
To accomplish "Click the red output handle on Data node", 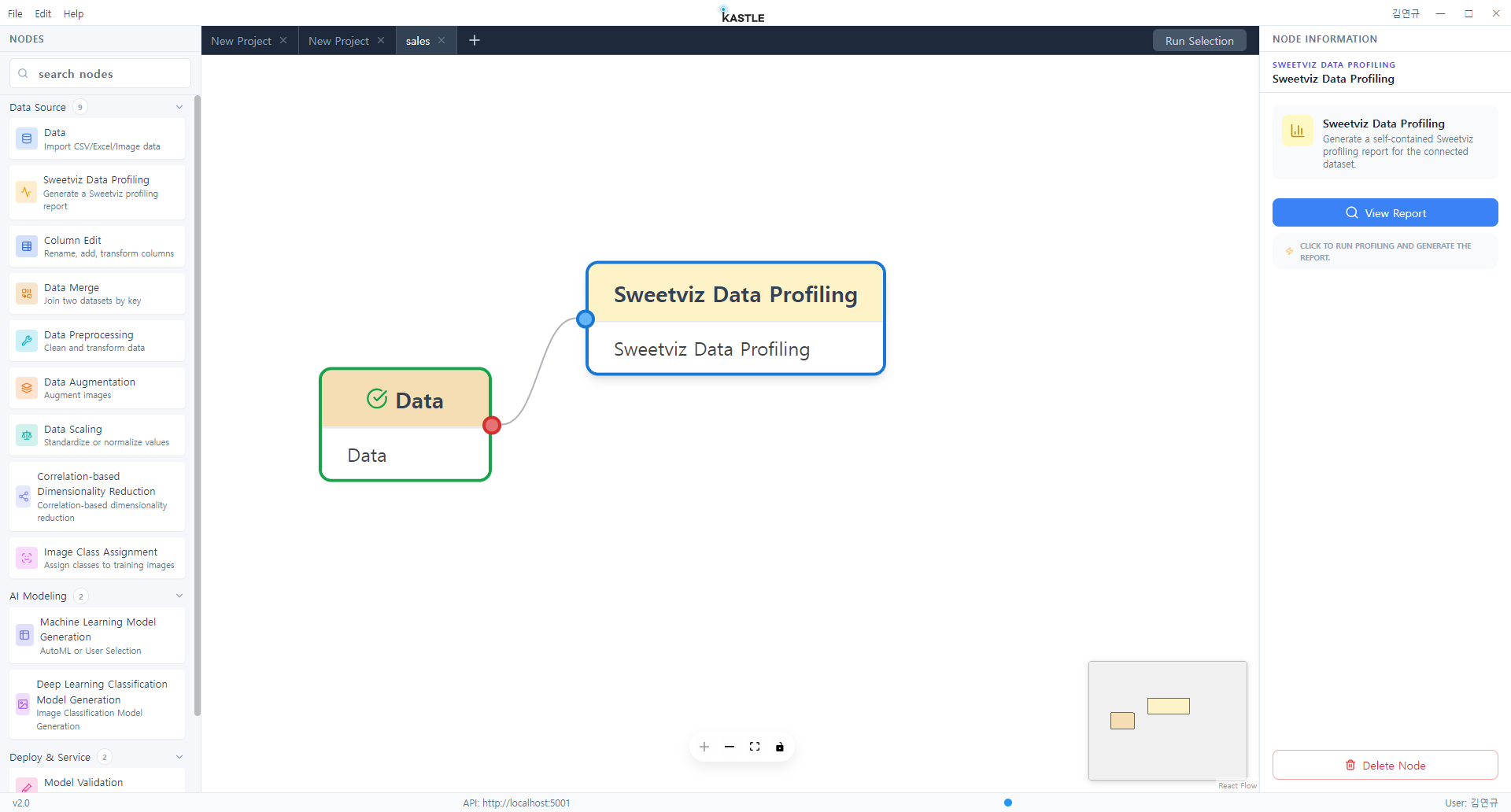I will pos(492,425).
